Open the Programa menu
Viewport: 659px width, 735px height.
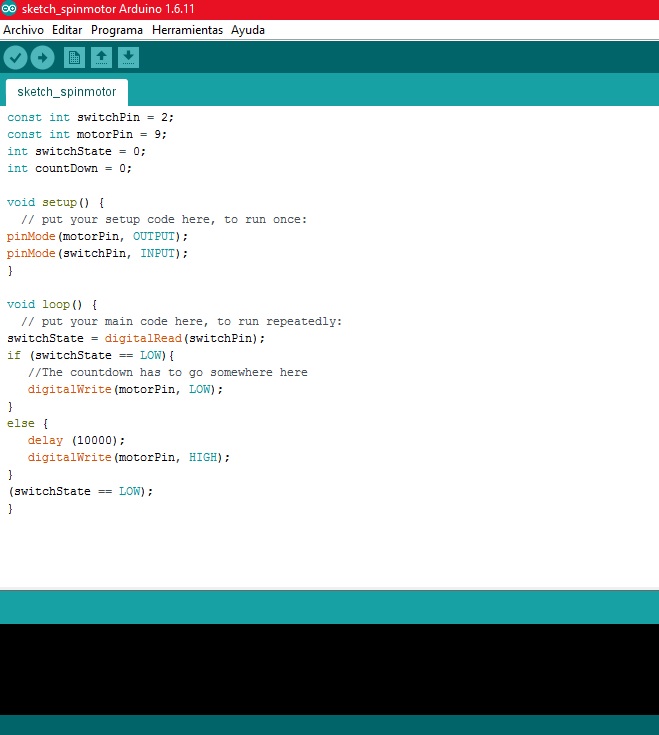click(117, 30)
